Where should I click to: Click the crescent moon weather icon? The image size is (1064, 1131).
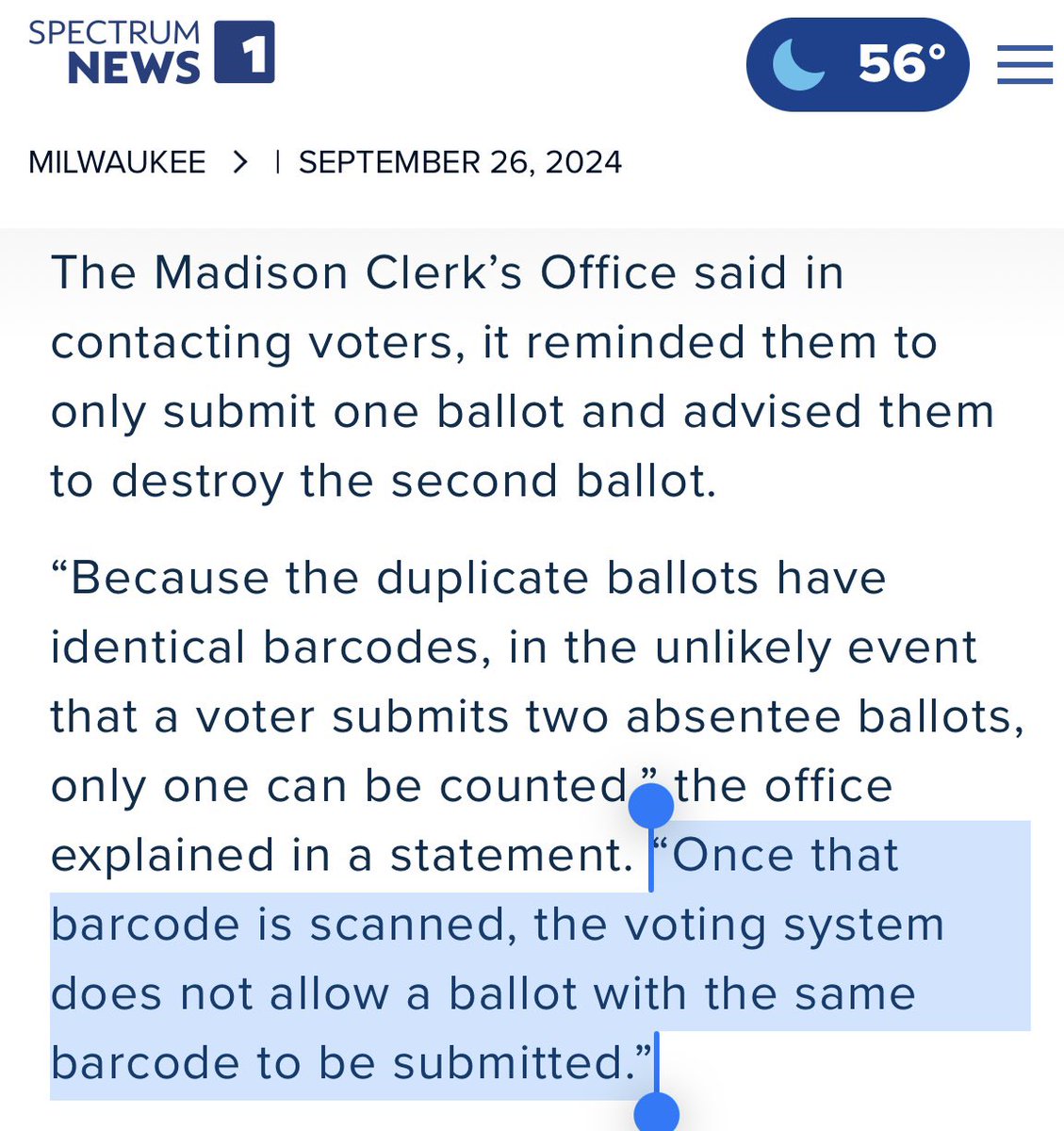click(798, 64)
